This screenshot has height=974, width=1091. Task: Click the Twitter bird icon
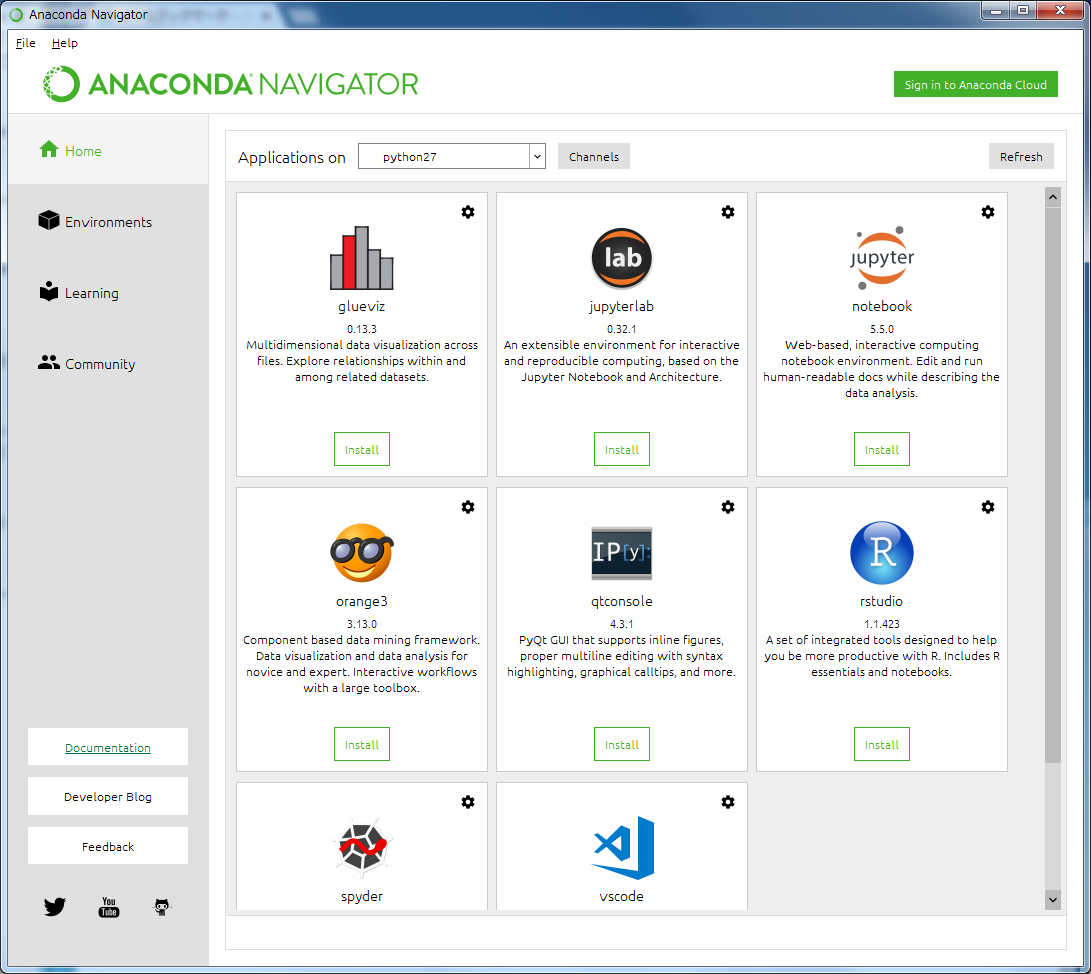pos(54,907)
